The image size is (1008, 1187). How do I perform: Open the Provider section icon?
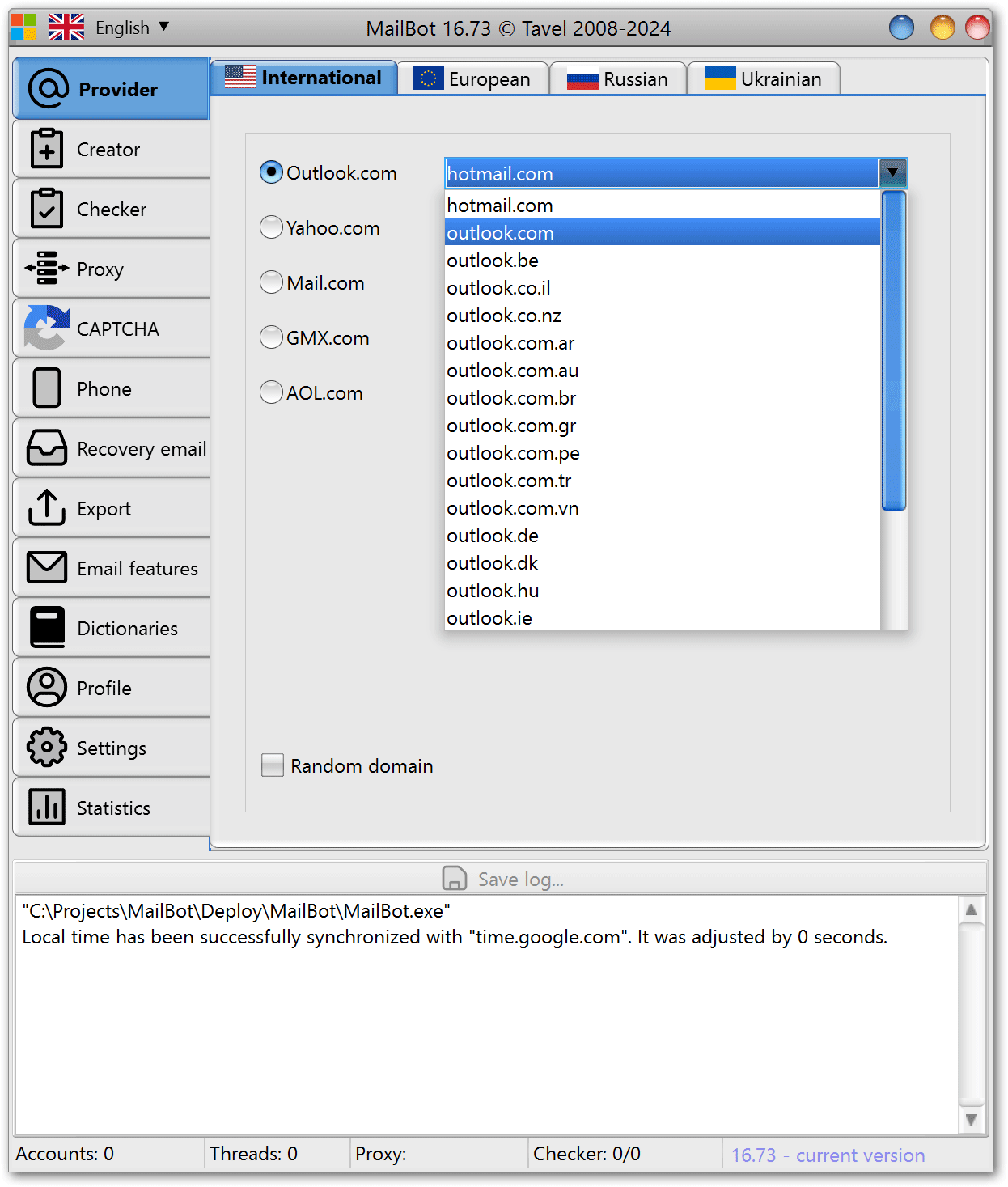[x=49, y=88]
